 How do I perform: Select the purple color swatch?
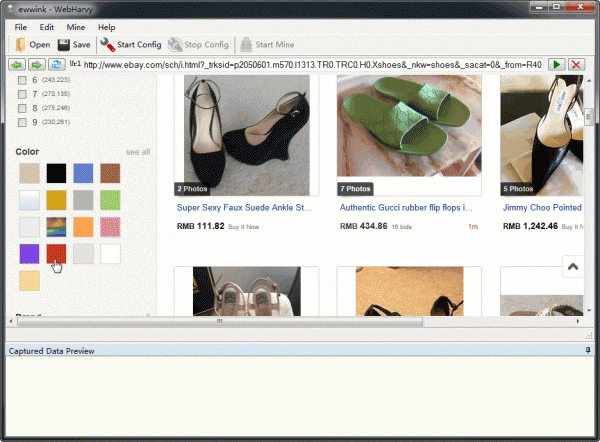coord(29,254)
